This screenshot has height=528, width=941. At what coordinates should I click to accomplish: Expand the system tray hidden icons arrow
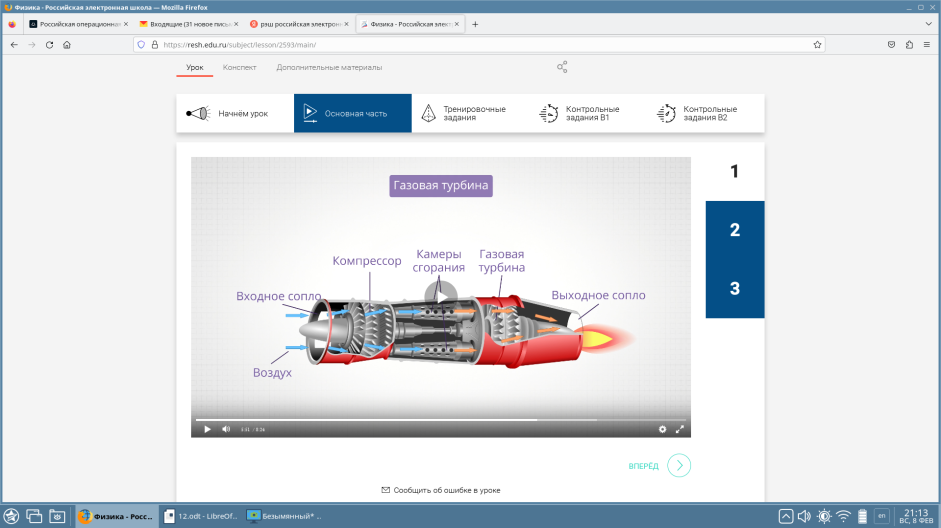[786, 516]
